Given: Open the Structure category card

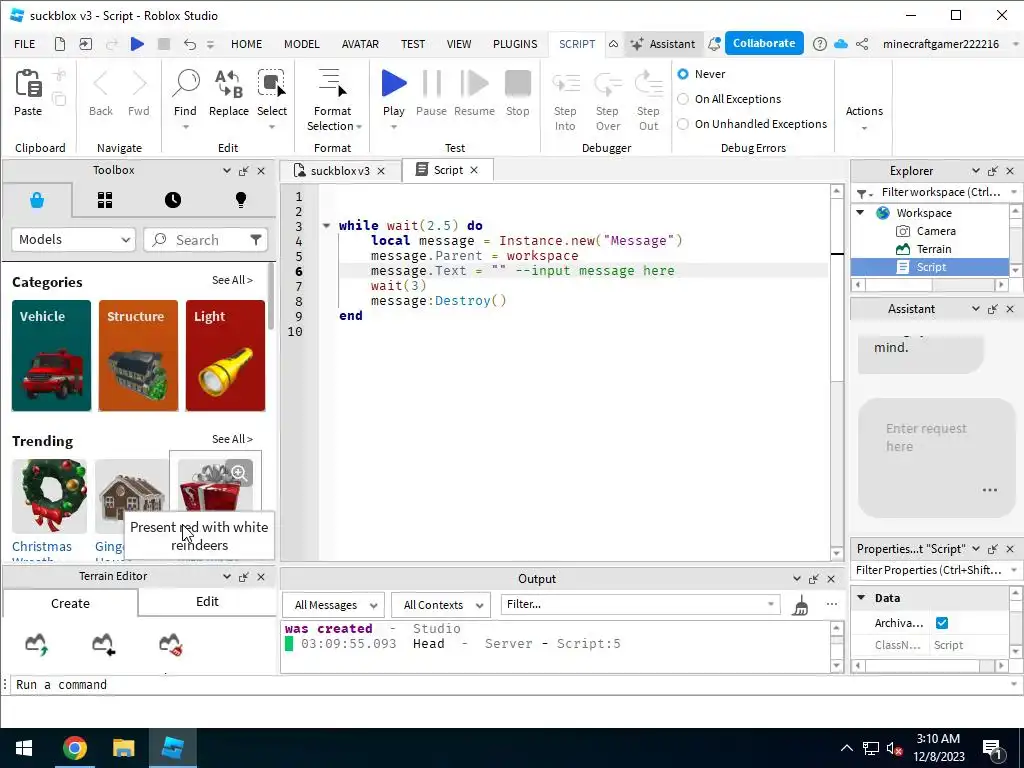Looking at the screenshot, I should coord(138,356).
